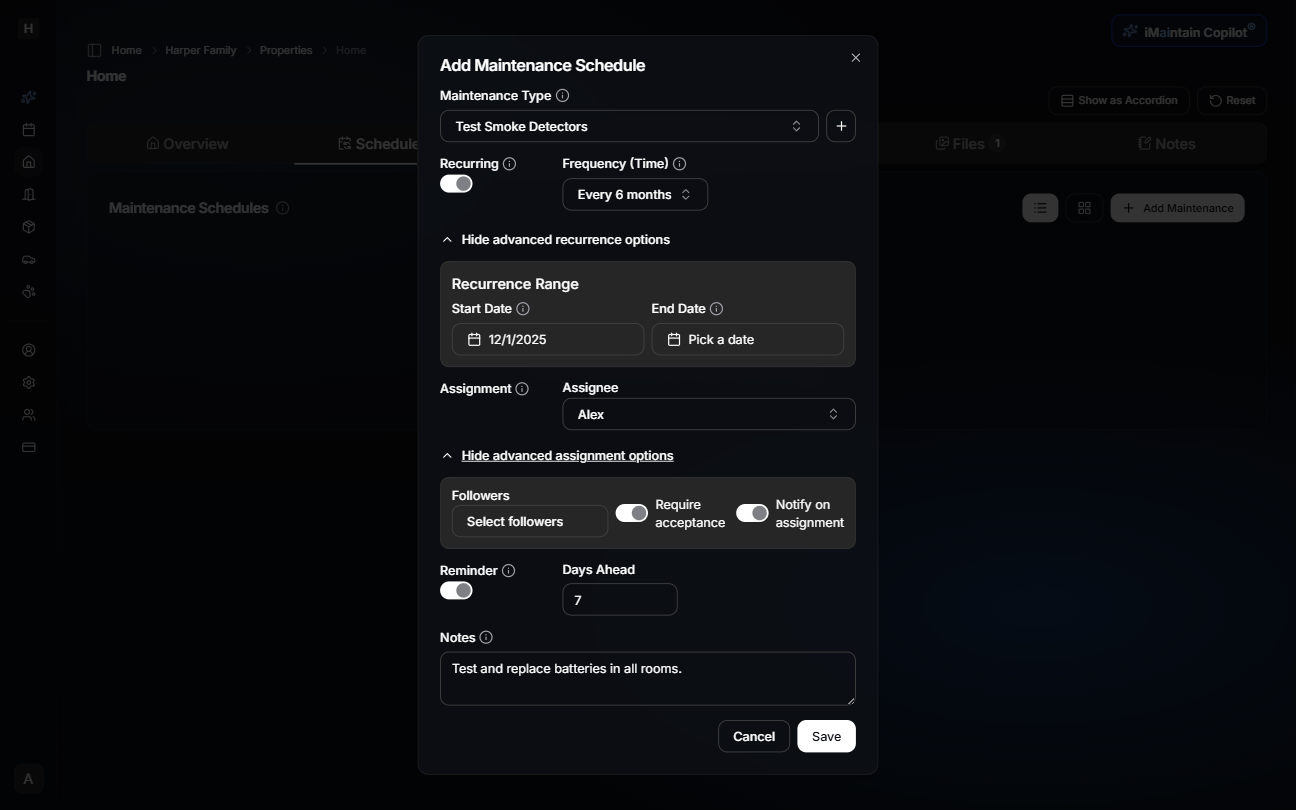Viewport: 1296px width, 810px height.
Task: Click the End Date Pick a date field
Action: 747,339
